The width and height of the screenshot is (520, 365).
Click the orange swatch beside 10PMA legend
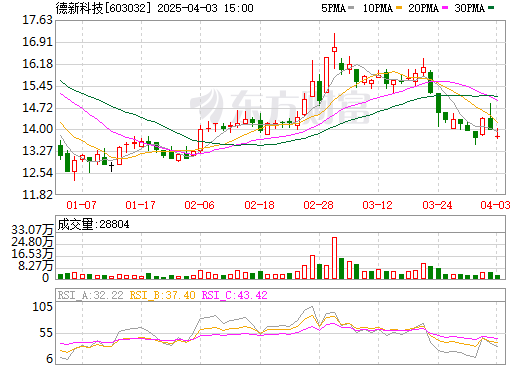click(399, 8)
